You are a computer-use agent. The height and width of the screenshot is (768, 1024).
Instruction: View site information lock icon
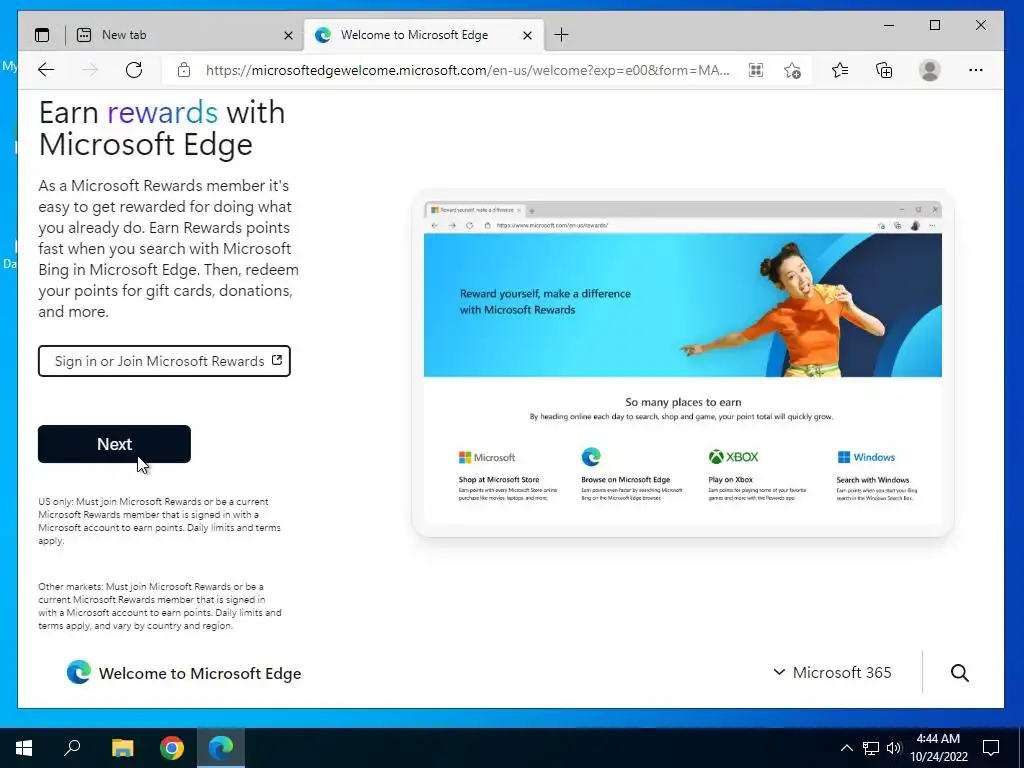184,70
